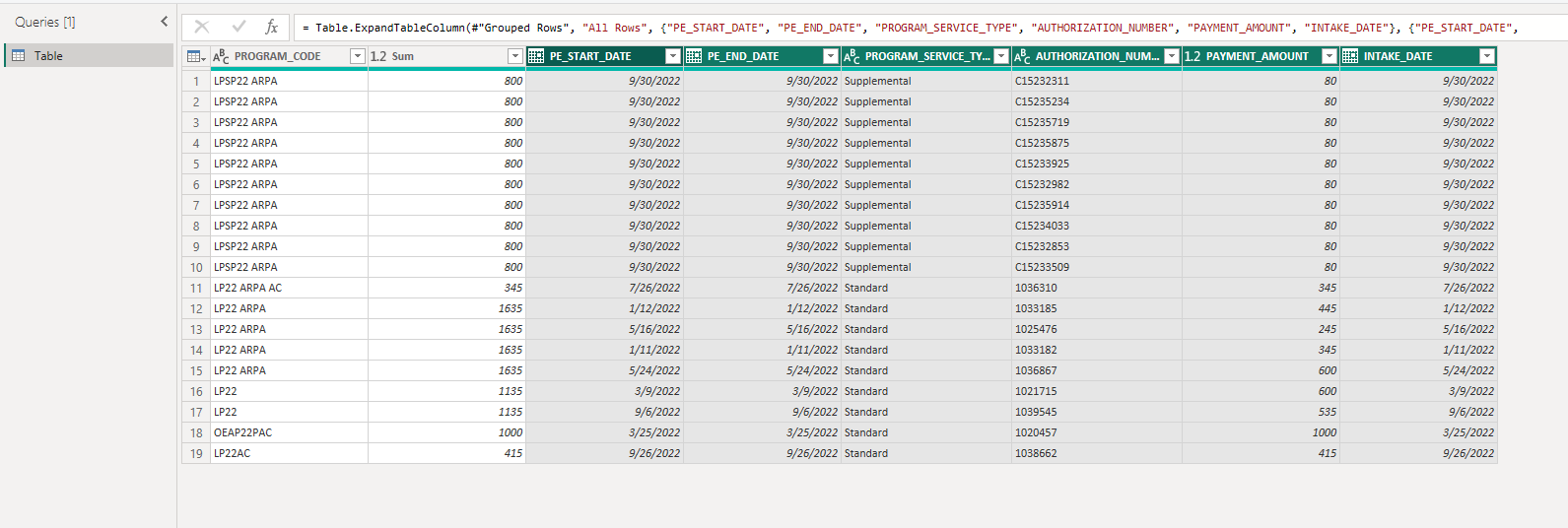This screenshot has height=528, width=1568.
Task: Open filter dropdown for PROGRAM_SERVICE_TY column
Action: click(1001, 56)
